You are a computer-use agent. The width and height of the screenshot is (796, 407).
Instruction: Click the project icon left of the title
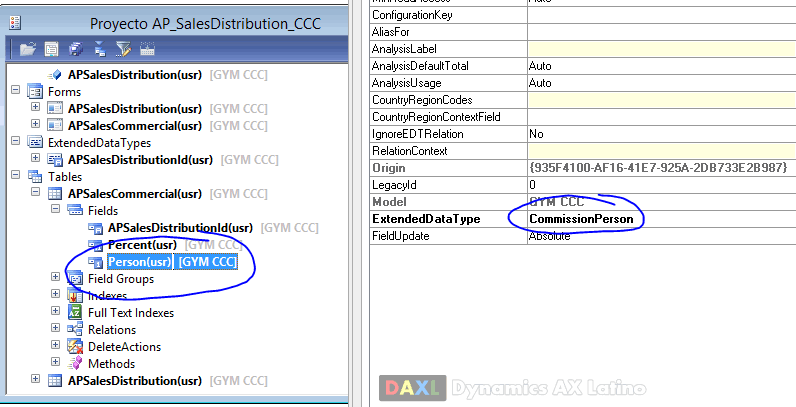15,22
